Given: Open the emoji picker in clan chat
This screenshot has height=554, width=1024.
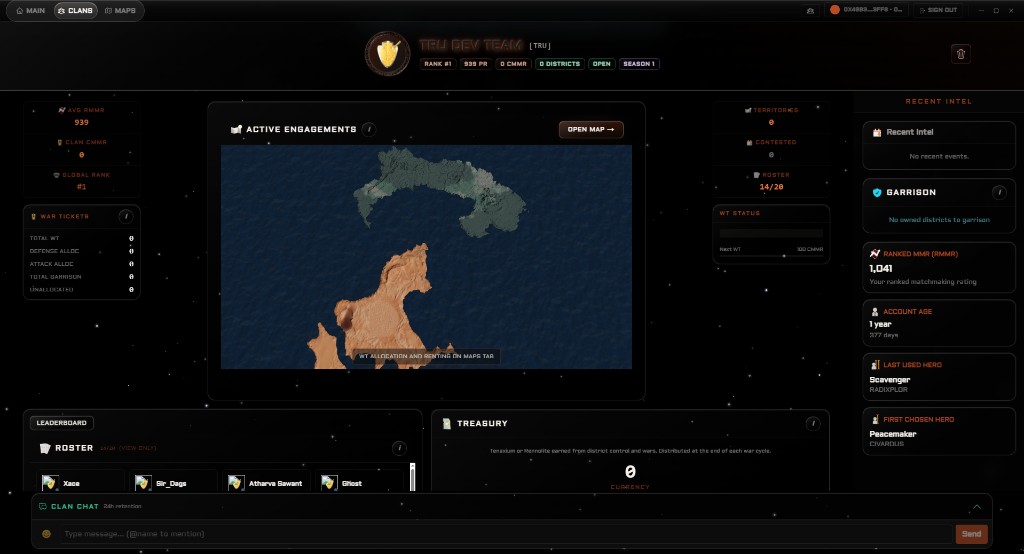Looking at the screenshot, I should pos(46,534).
